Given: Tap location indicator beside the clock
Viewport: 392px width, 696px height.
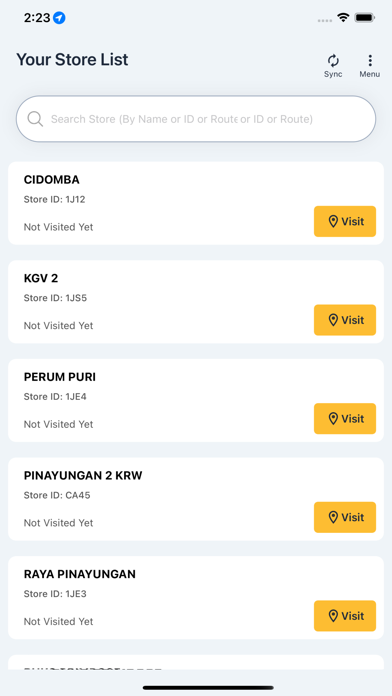Looking at the screenshot, I should click(x=59, y=18).
